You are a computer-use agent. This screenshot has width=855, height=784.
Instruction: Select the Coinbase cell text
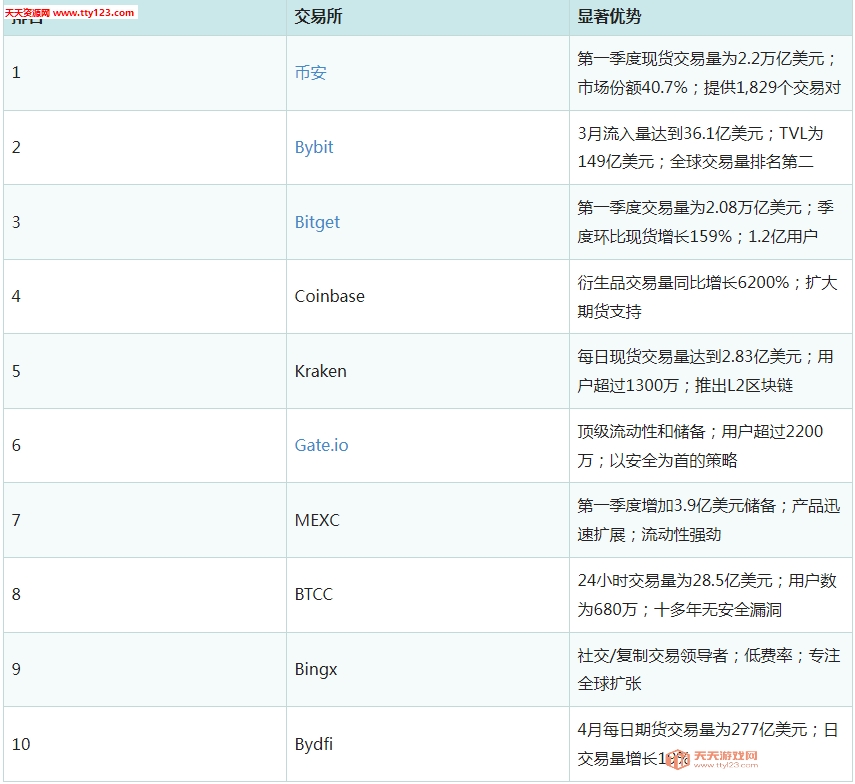pos(329,296)
